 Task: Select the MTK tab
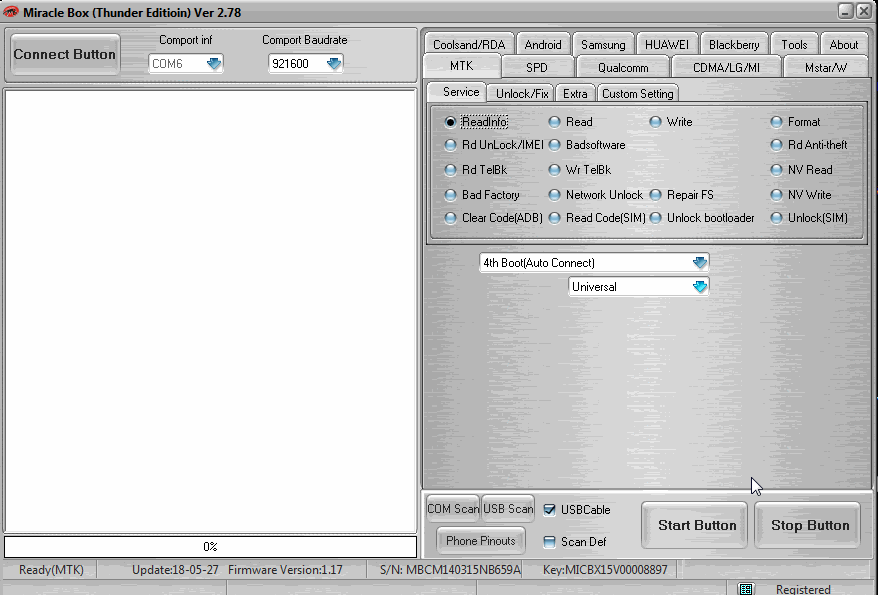461,66
